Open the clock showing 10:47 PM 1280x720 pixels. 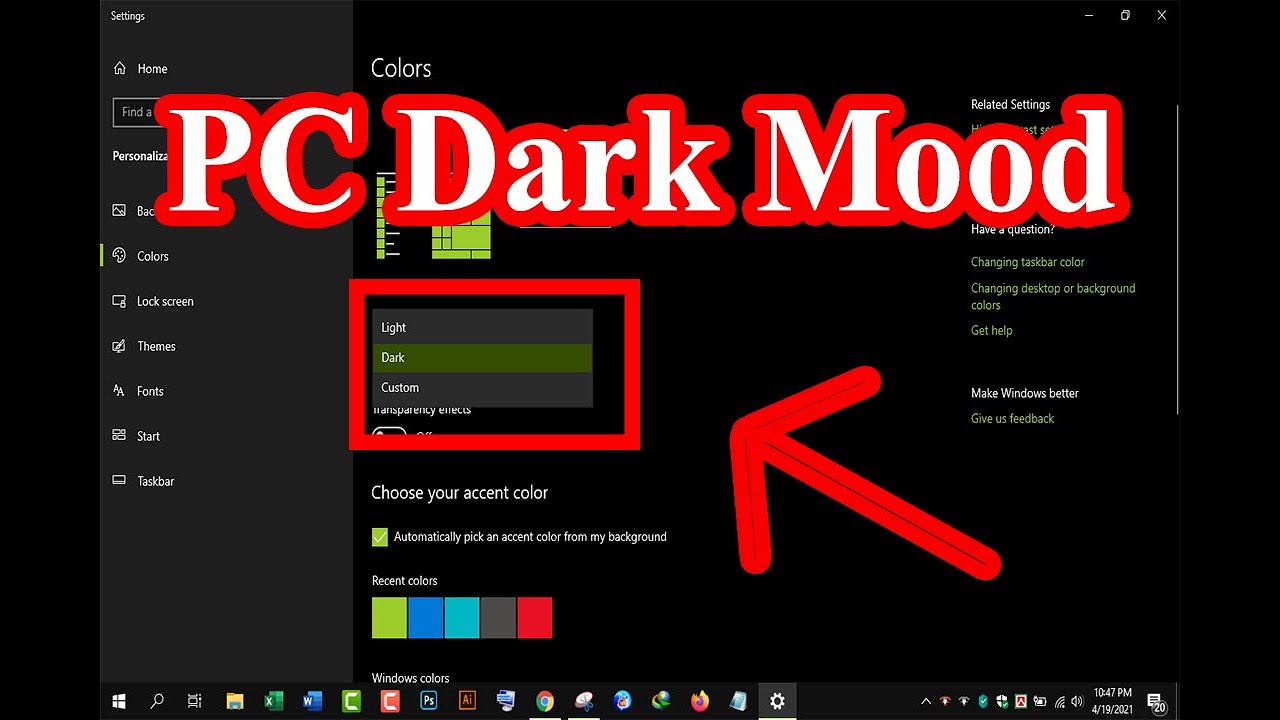(x=1112, y=700)
